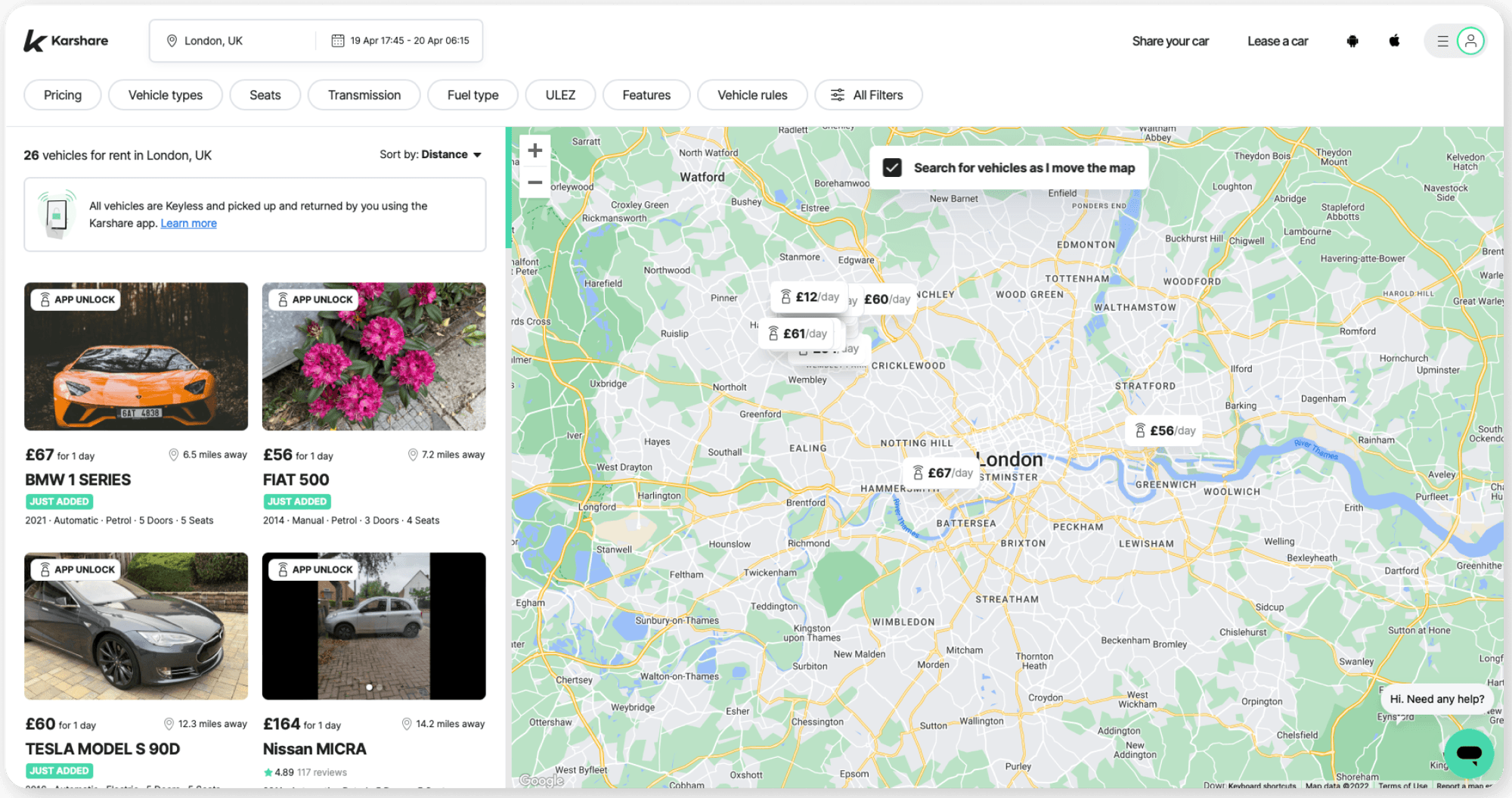Open the Android app download icon
This screenshot has height=798, width=1512.
click(x=1352, y=41)
